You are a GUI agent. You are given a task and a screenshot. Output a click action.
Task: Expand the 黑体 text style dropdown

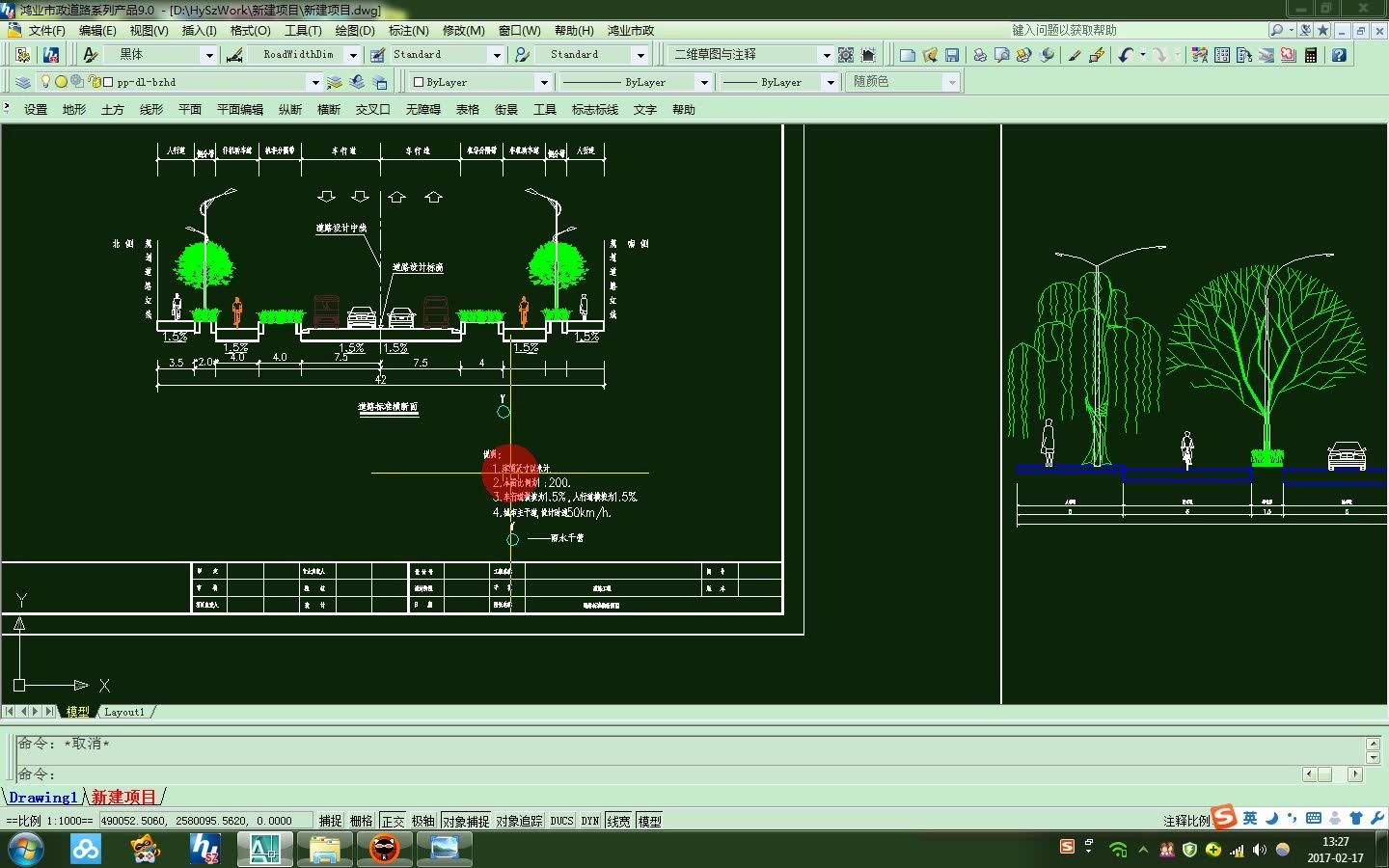[208, 55]
